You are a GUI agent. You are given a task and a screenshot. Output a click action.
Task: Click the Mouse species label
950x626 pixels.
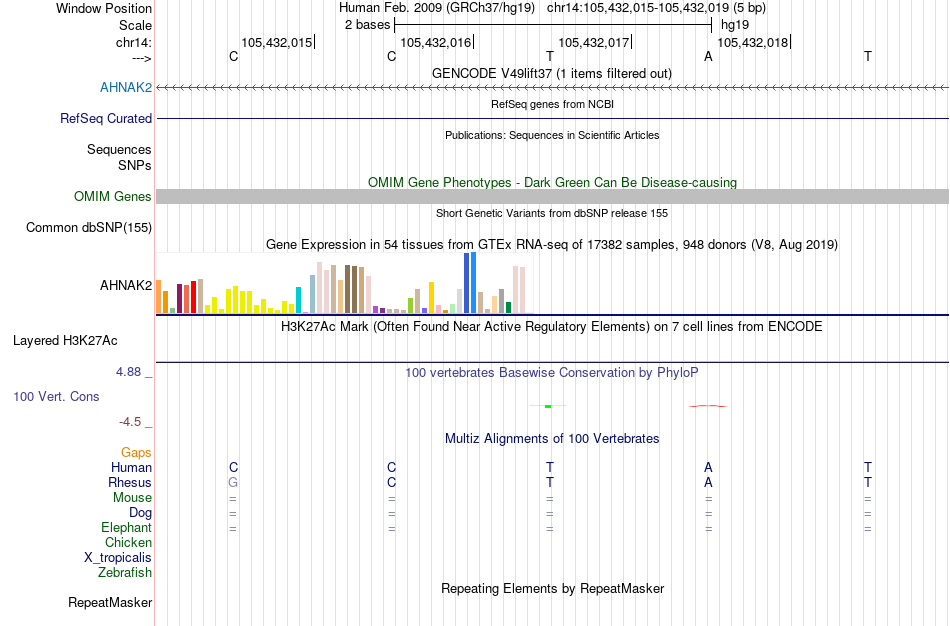pos(132,498)
